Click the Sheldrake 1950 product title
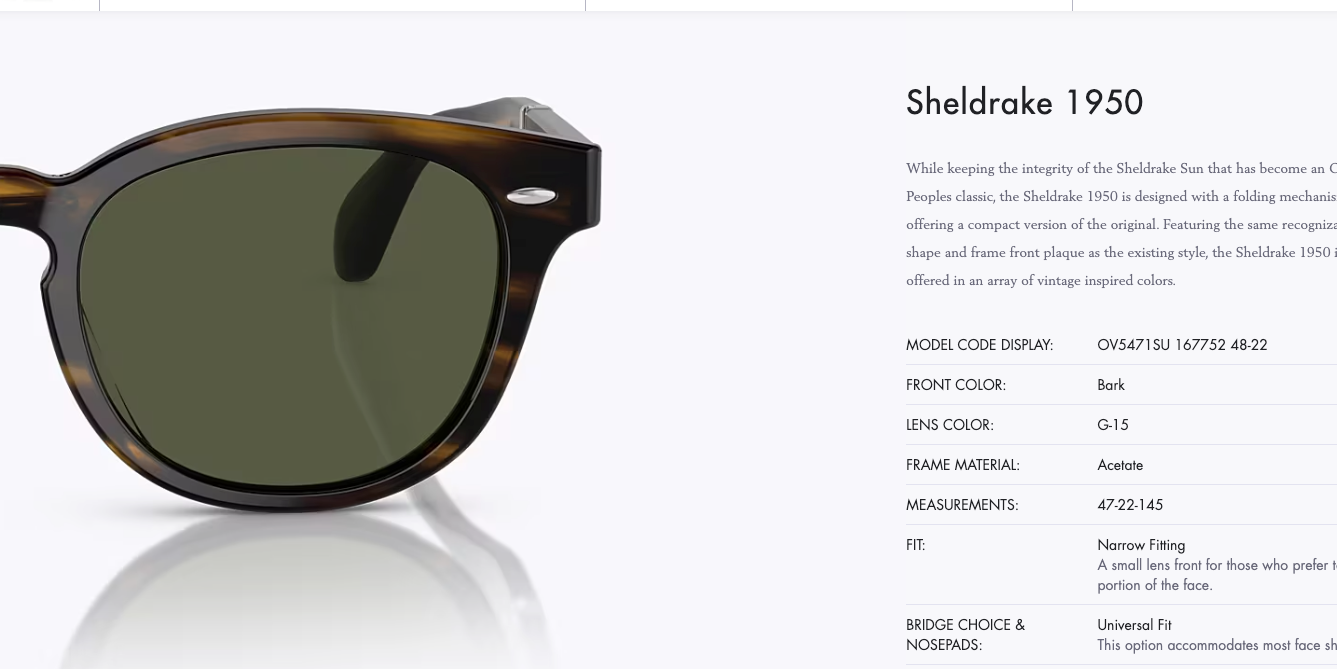 point(1024,102)
